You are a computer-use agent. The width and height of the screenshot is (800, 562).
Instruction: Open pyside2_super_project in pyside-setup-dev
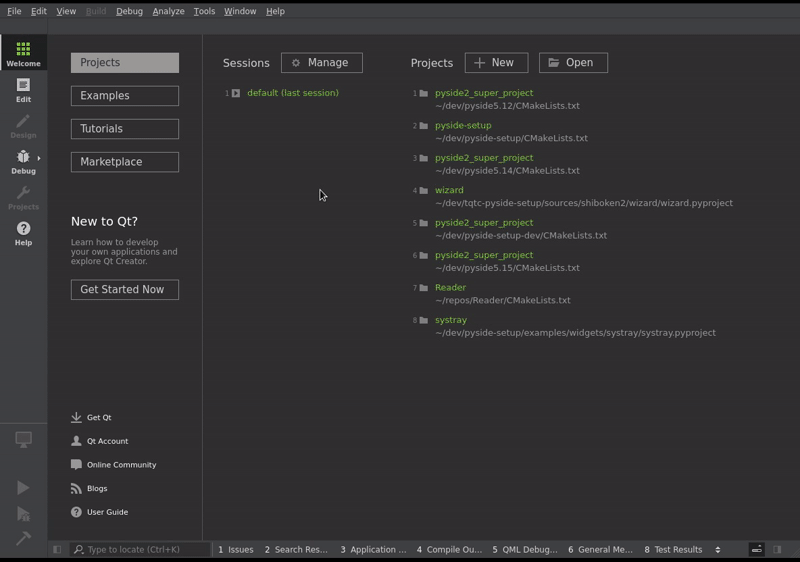click(x=484, y=222)
